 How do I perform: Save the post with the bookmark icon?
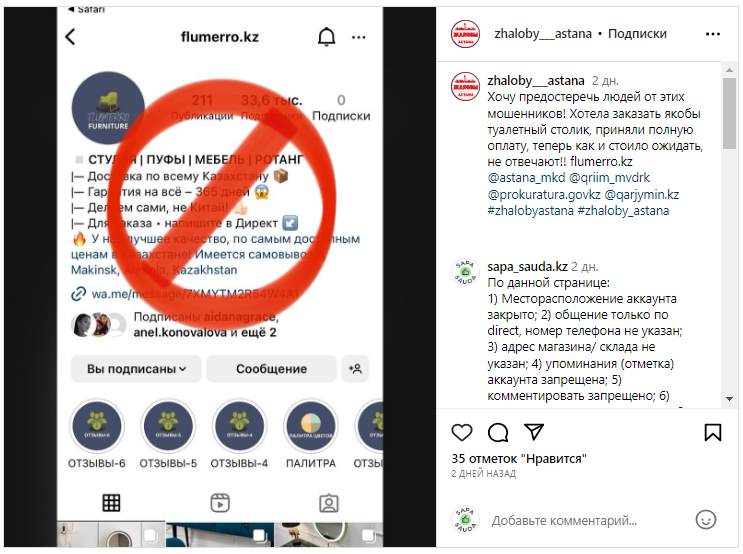(x=713, y=432)
